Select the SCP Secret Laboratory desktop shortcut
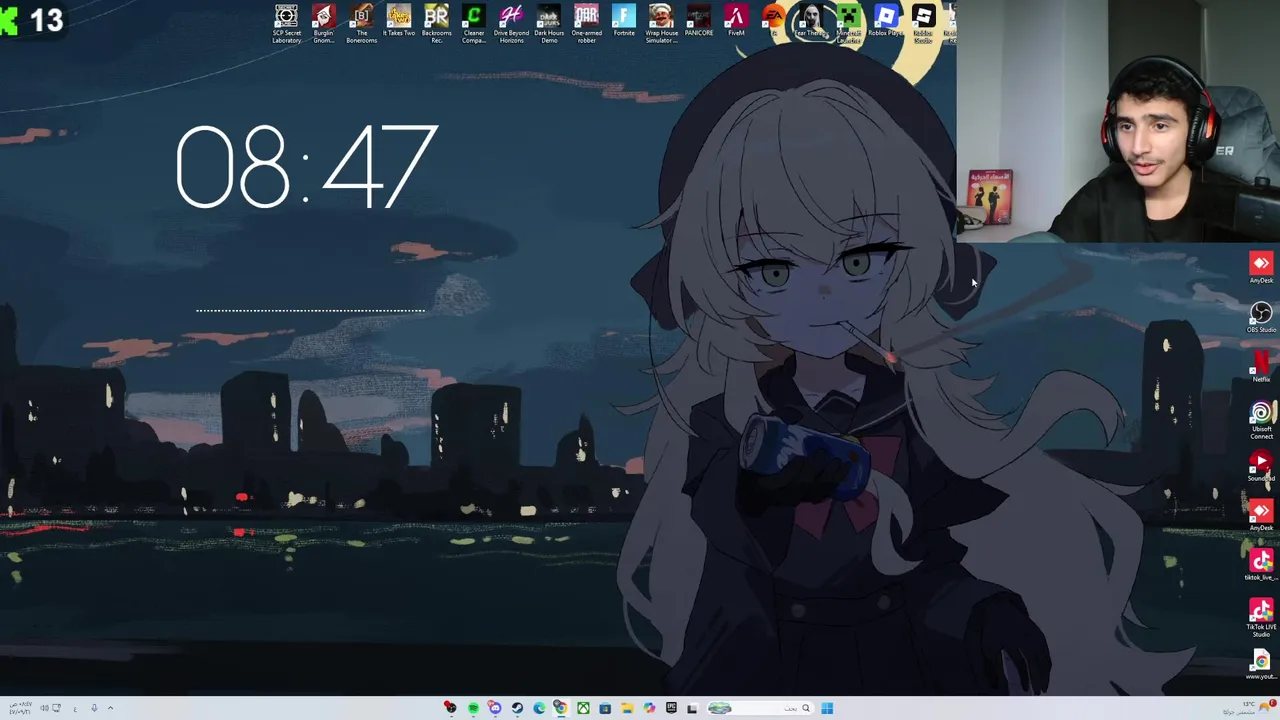The width and height of the screenshot is (1280, 720). click(286, 24)
